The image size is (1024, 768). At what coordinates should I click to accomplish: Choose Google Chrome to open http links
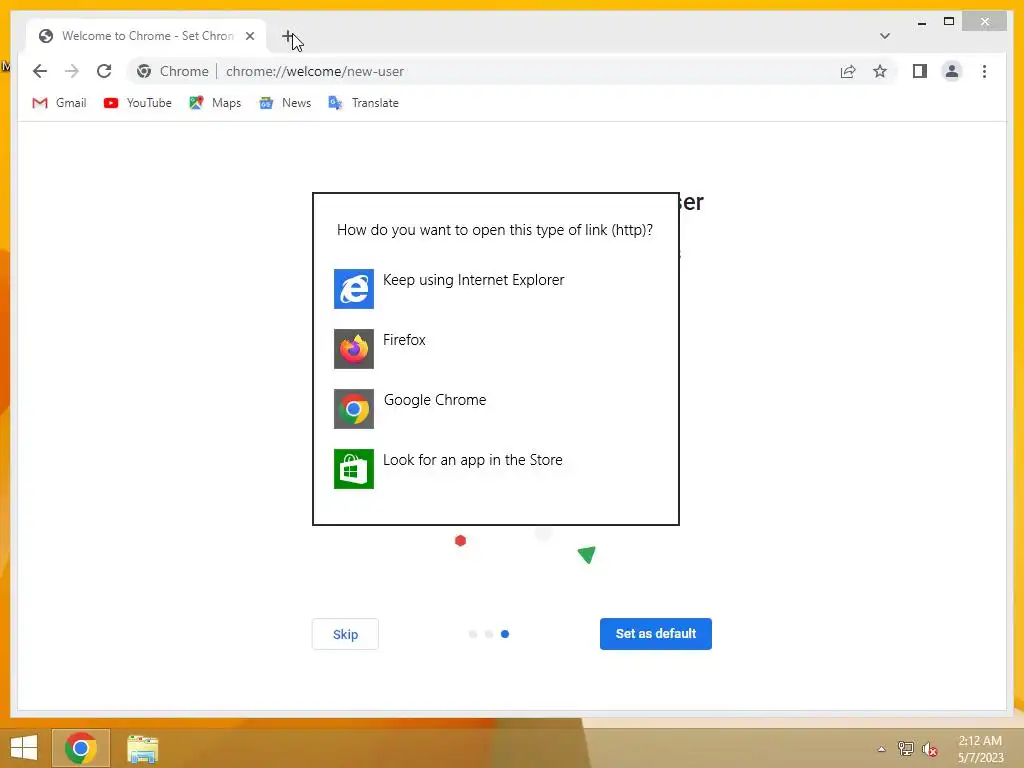(x=496, y=408)
